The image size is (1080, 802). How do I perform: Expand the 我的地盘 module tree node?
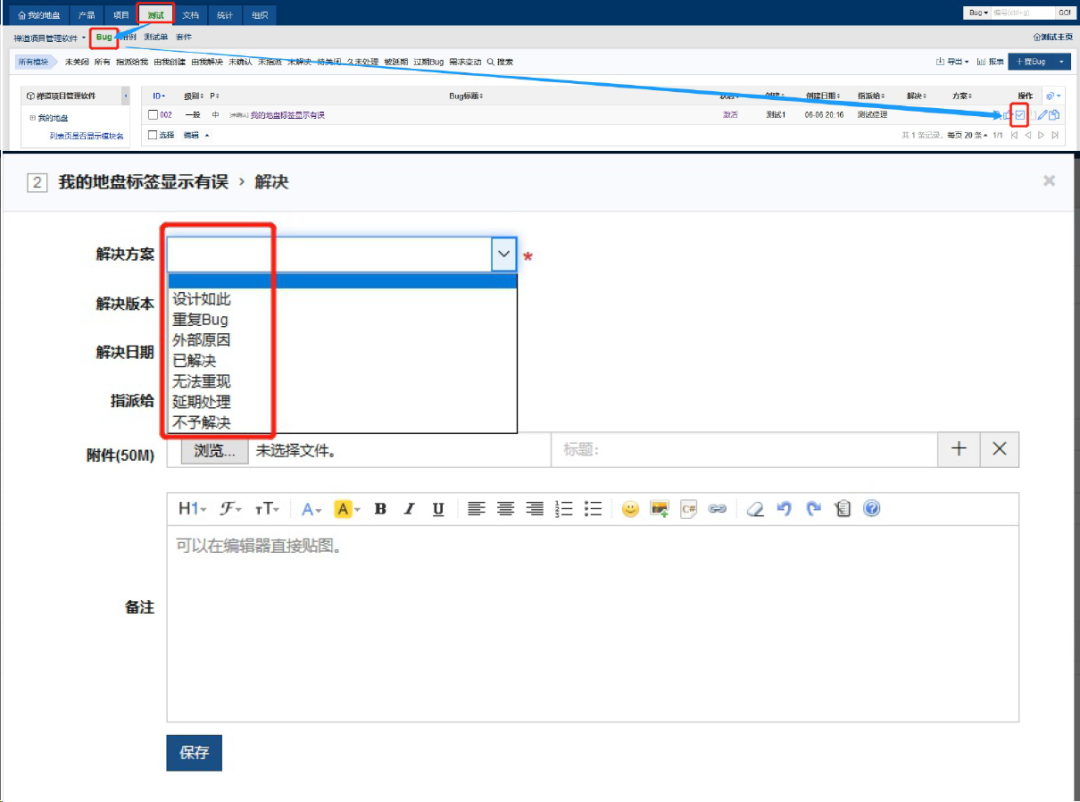(x=32, y=118)
